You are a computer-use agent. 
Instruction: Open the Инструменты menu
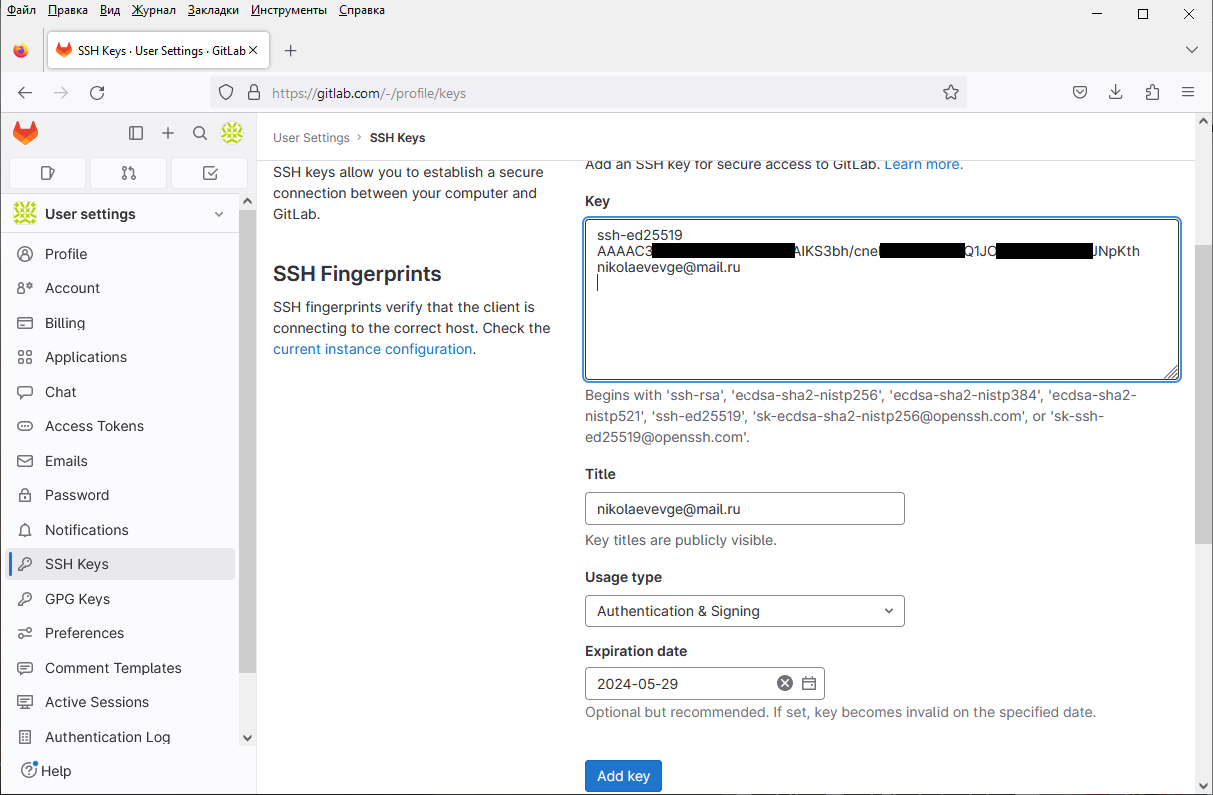coord(289,10)
